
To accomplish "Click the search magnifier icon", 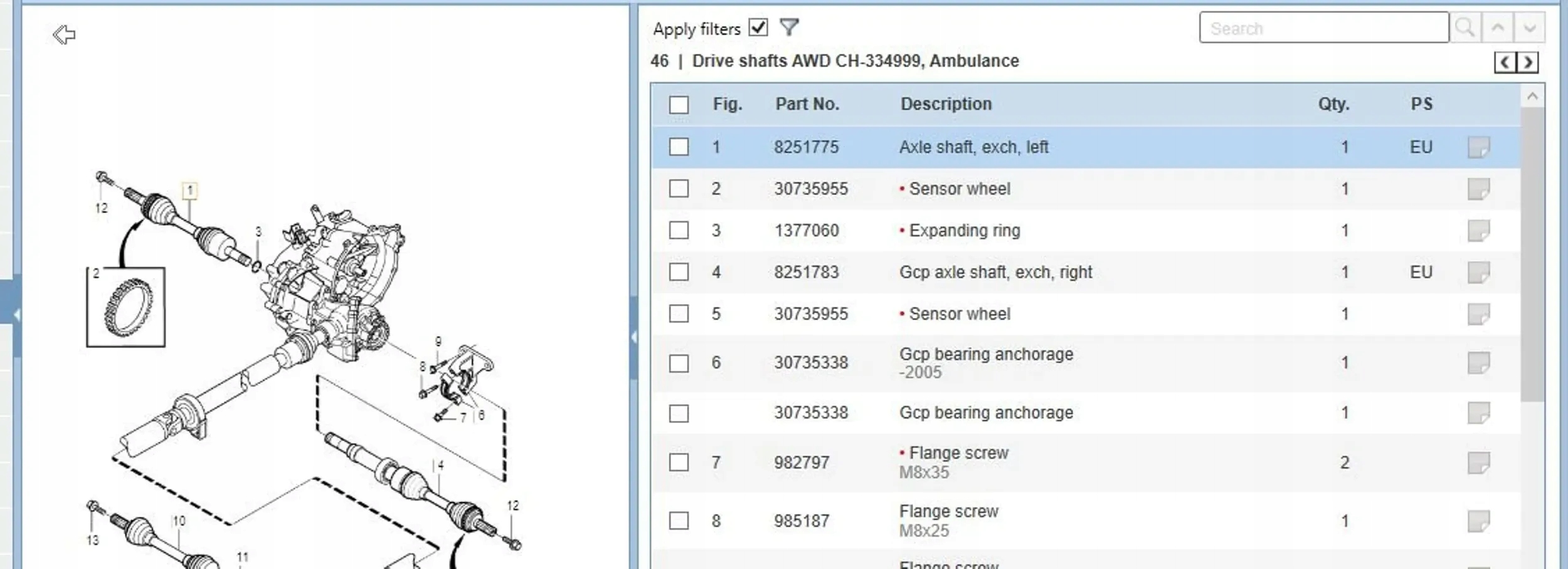I will [1465, 28].
